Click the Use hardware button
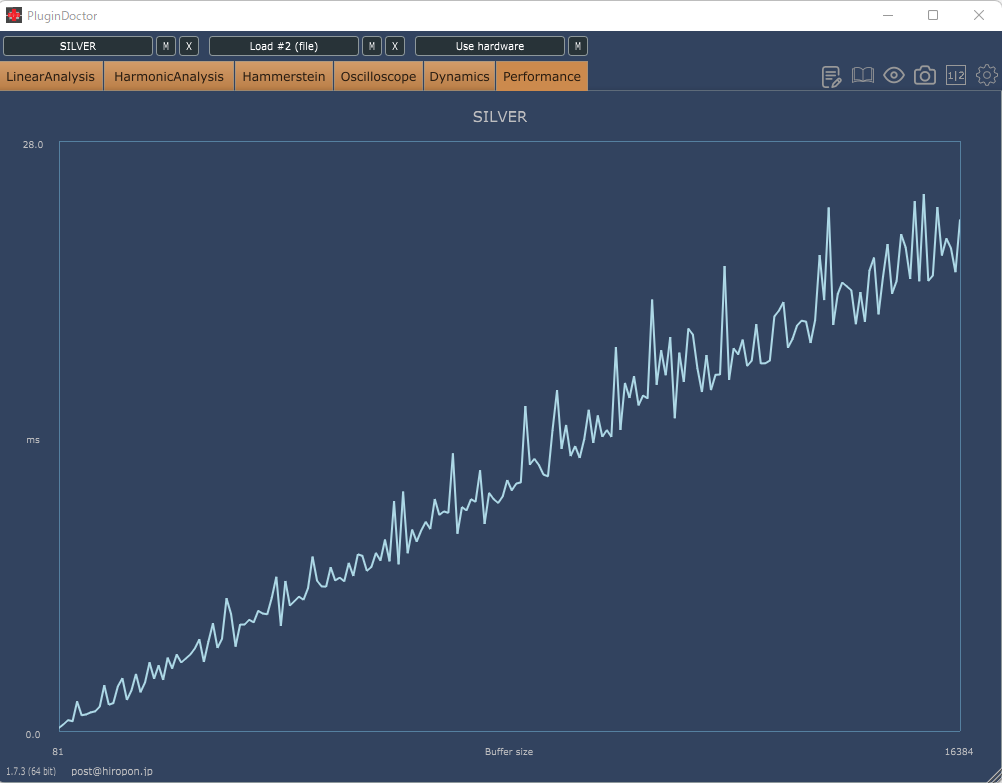The image size is (1002, 783). pos(489,46)
